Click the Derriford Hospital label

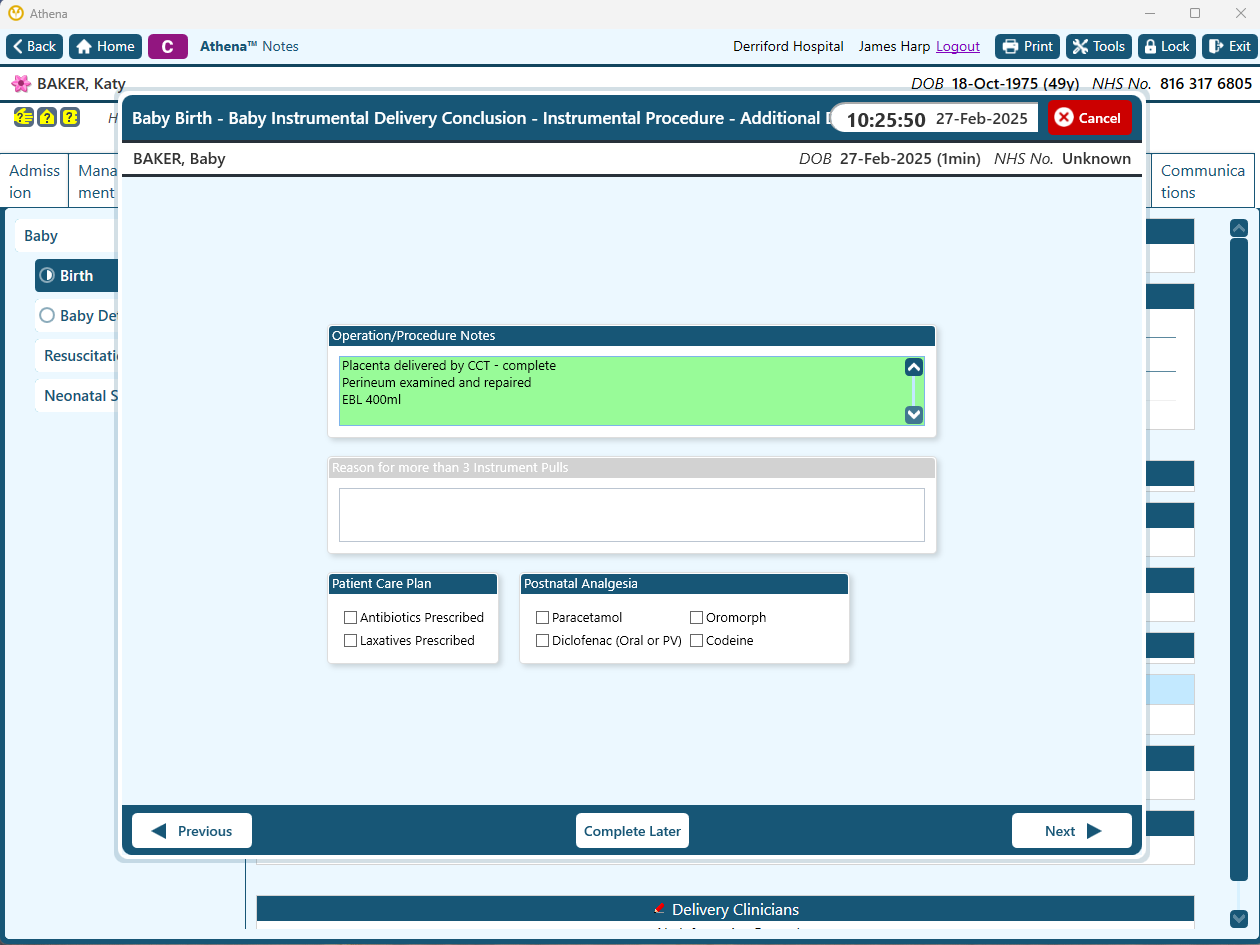788,46
